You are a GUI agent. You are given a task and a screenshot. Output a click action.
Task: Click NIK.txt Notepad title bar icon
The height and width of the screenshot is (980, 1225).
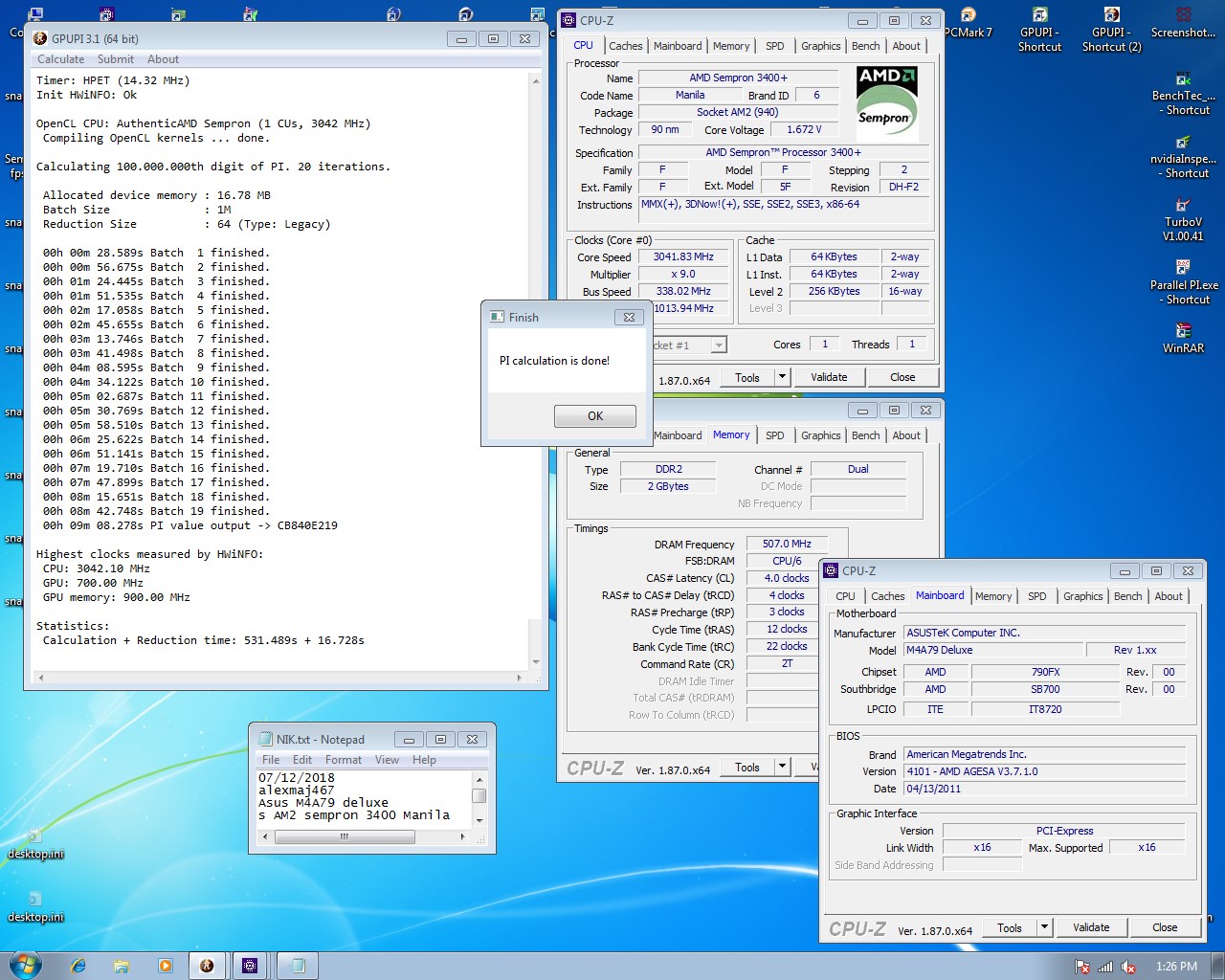(265, 739)
